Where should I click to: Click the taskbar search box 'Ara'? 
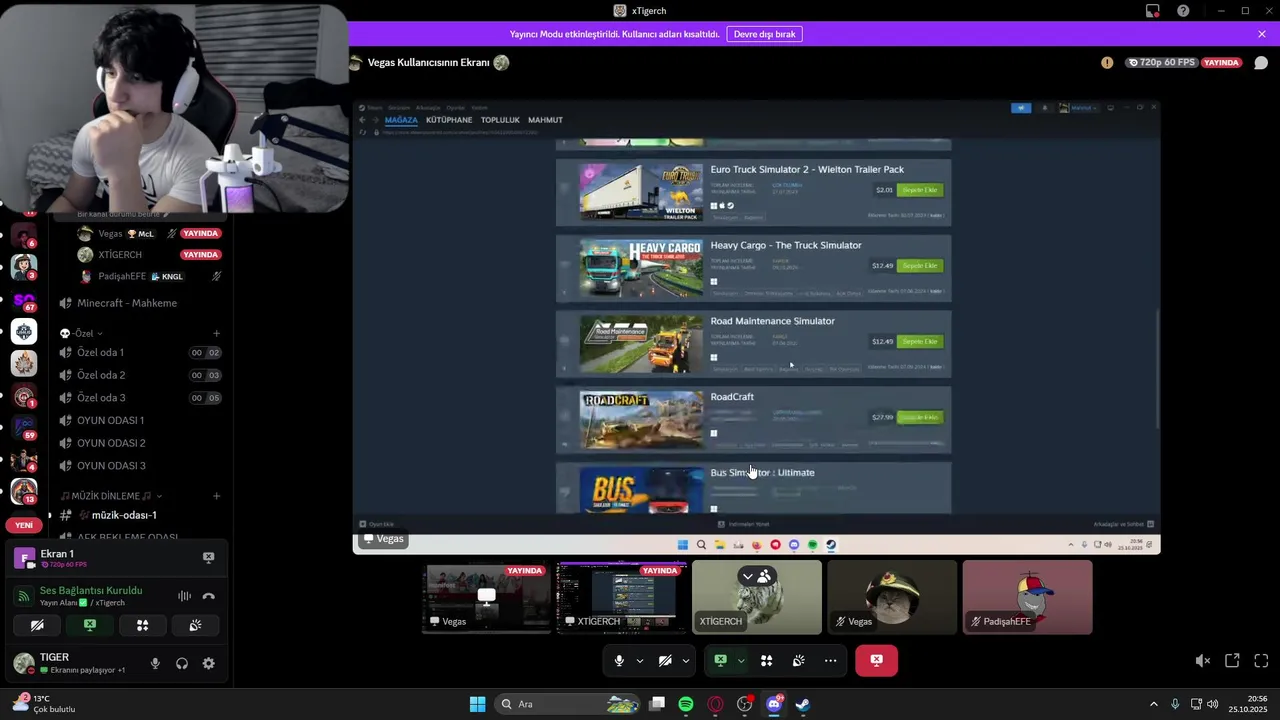[x=567, y=704]
